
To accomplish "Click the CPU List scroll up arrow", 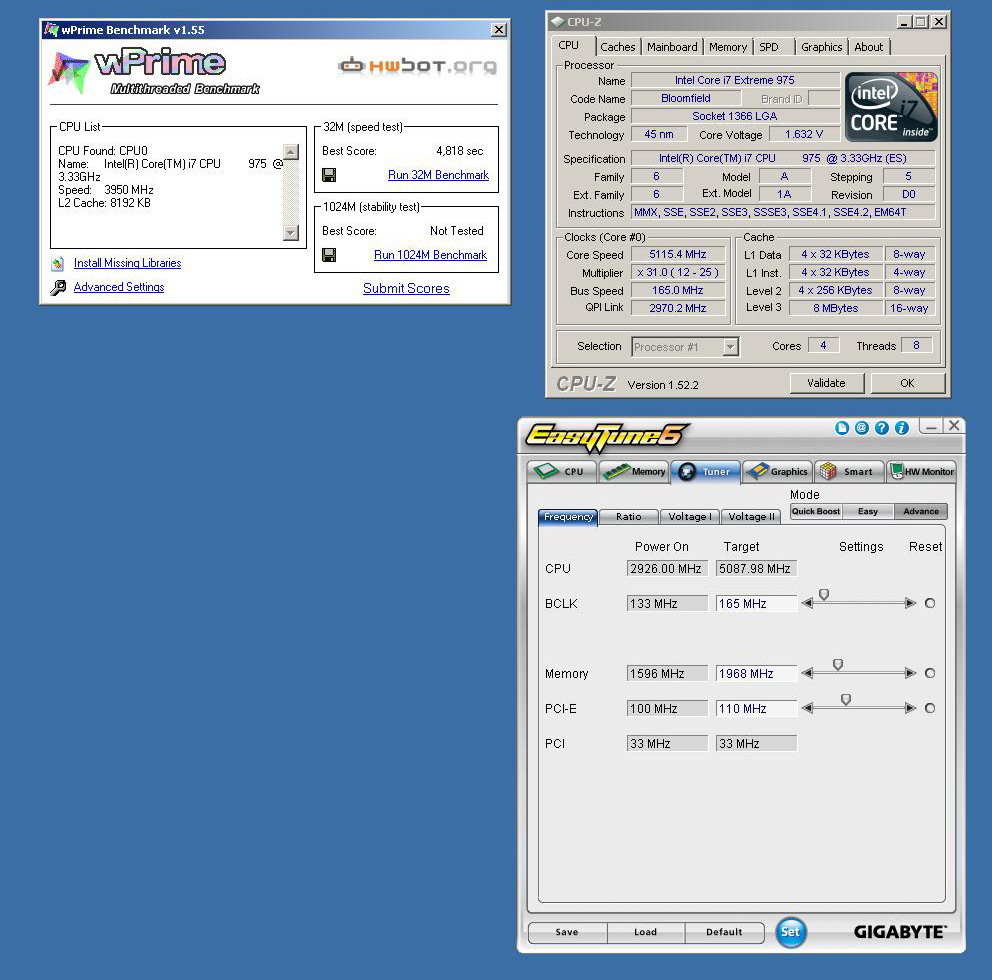I will click(x=291, y=152).
